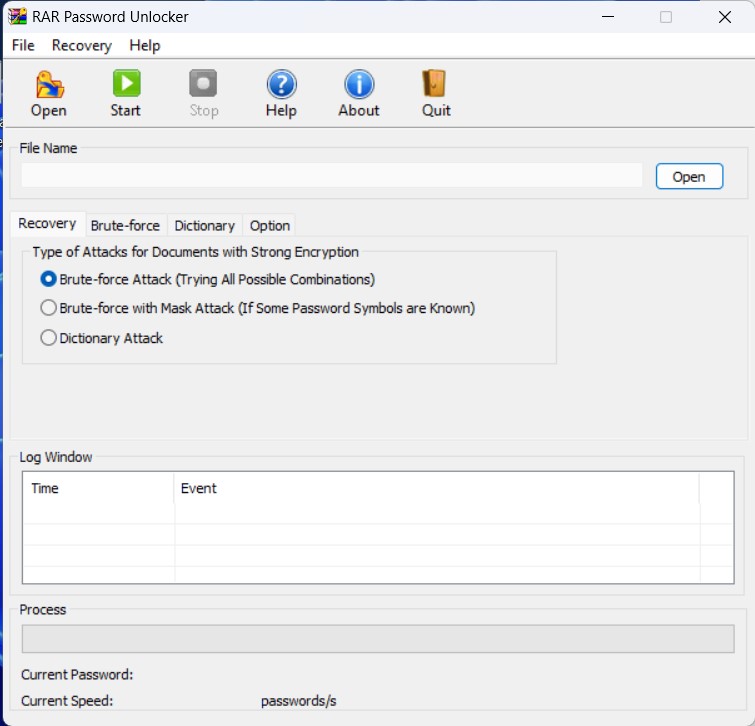The width and height of the screenshot is (755, 726).
Task: Quit using the door icon
Action: point(434,84)
